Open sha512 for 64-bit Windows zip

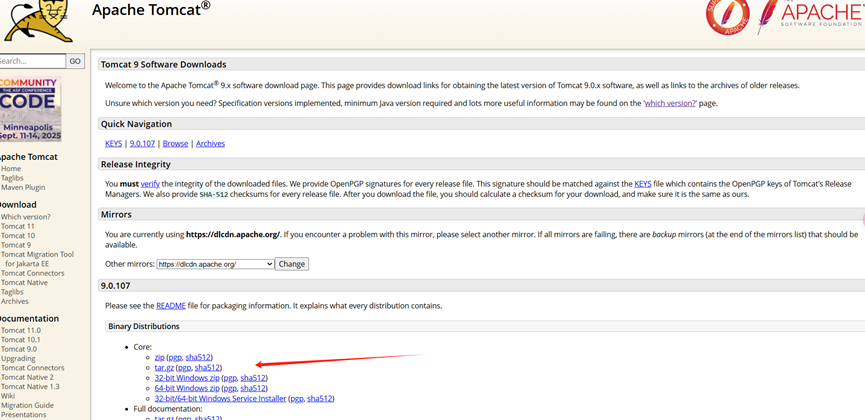point(253,388)
